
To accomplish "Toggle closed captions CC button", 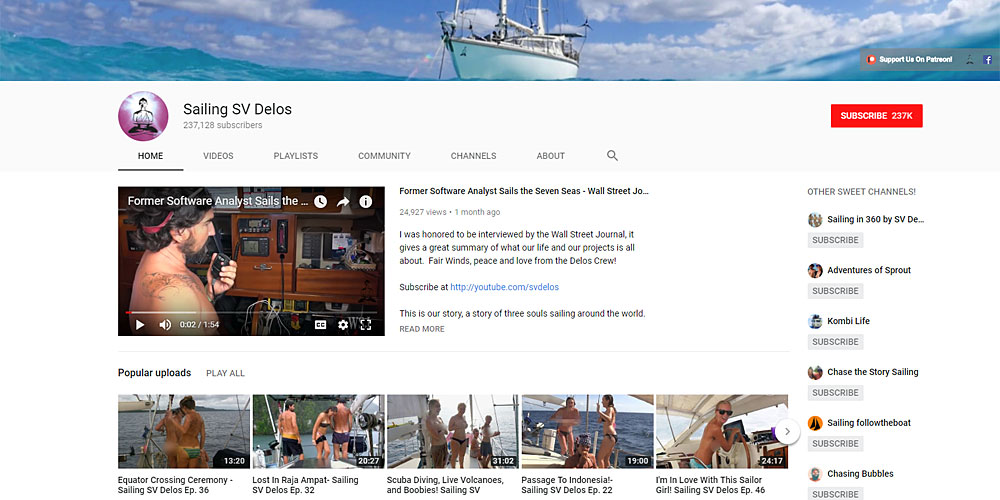I will 320,325.
